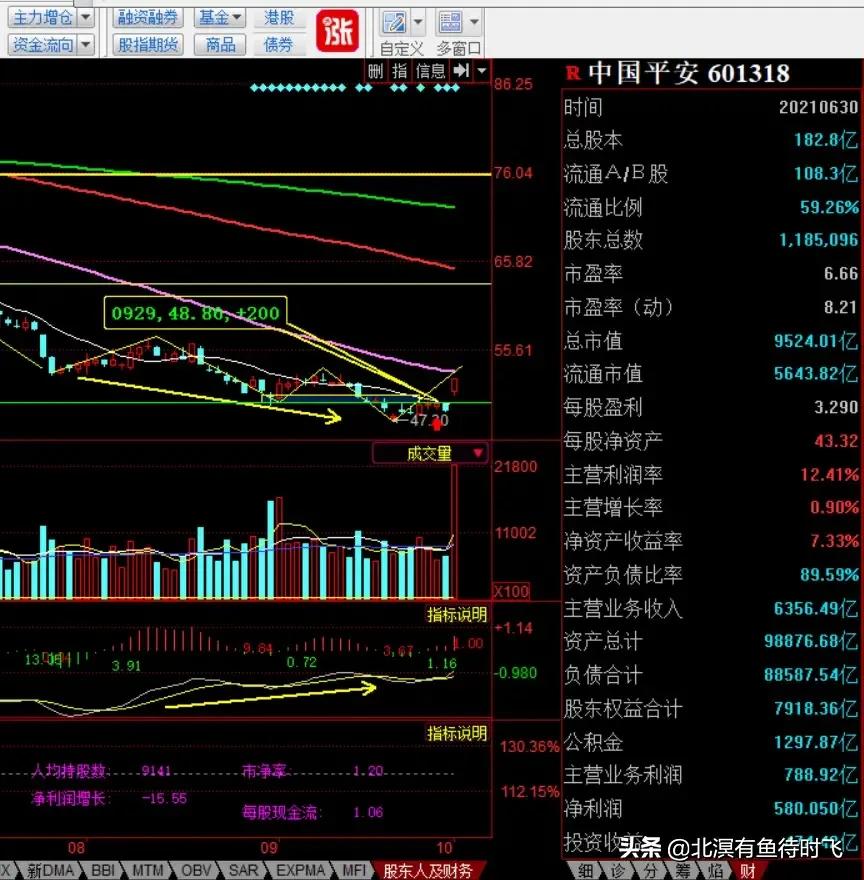Switch to the SAR indicator tab
Image resolution: width=864 pixels, height=880 pixels.
pyautogui.click(x=243, y=870)
